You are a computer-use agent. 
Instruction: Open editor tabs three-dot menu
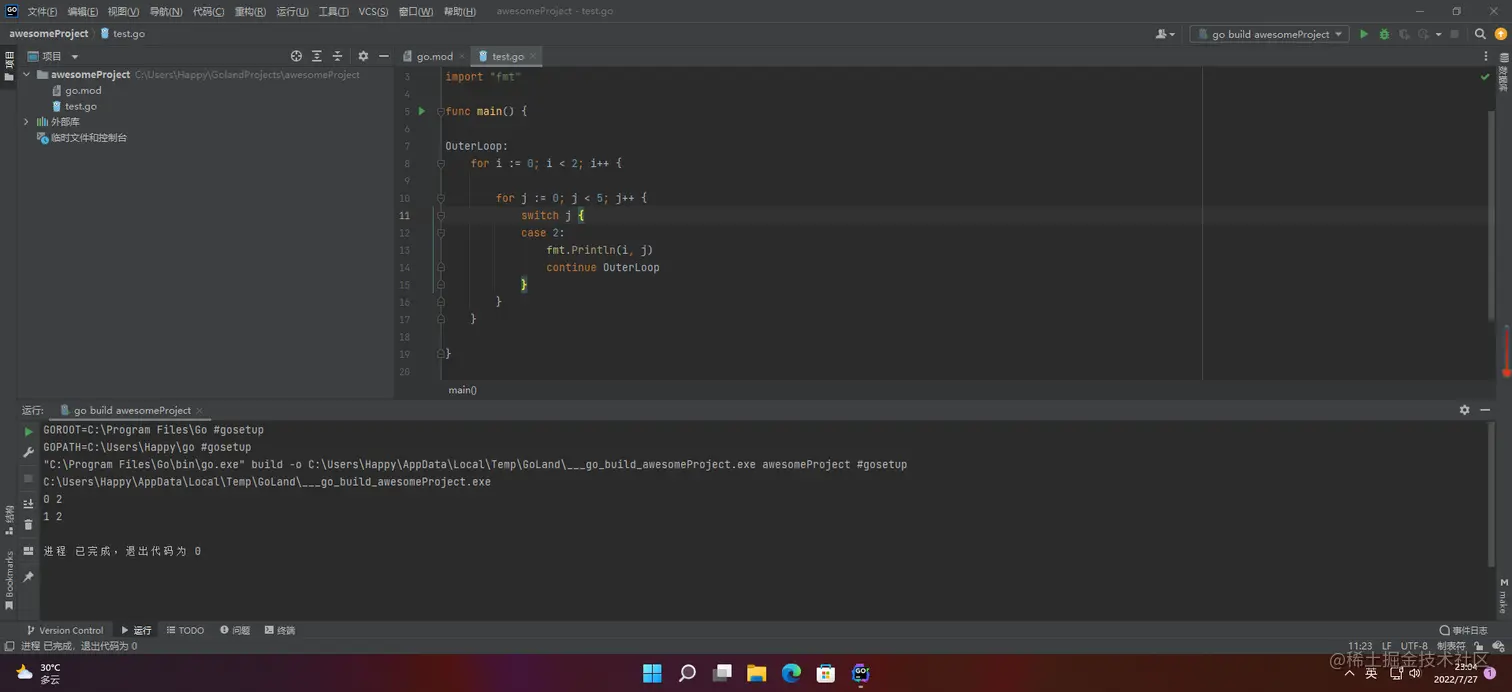pyautogui.click(x=1485, y=57)
